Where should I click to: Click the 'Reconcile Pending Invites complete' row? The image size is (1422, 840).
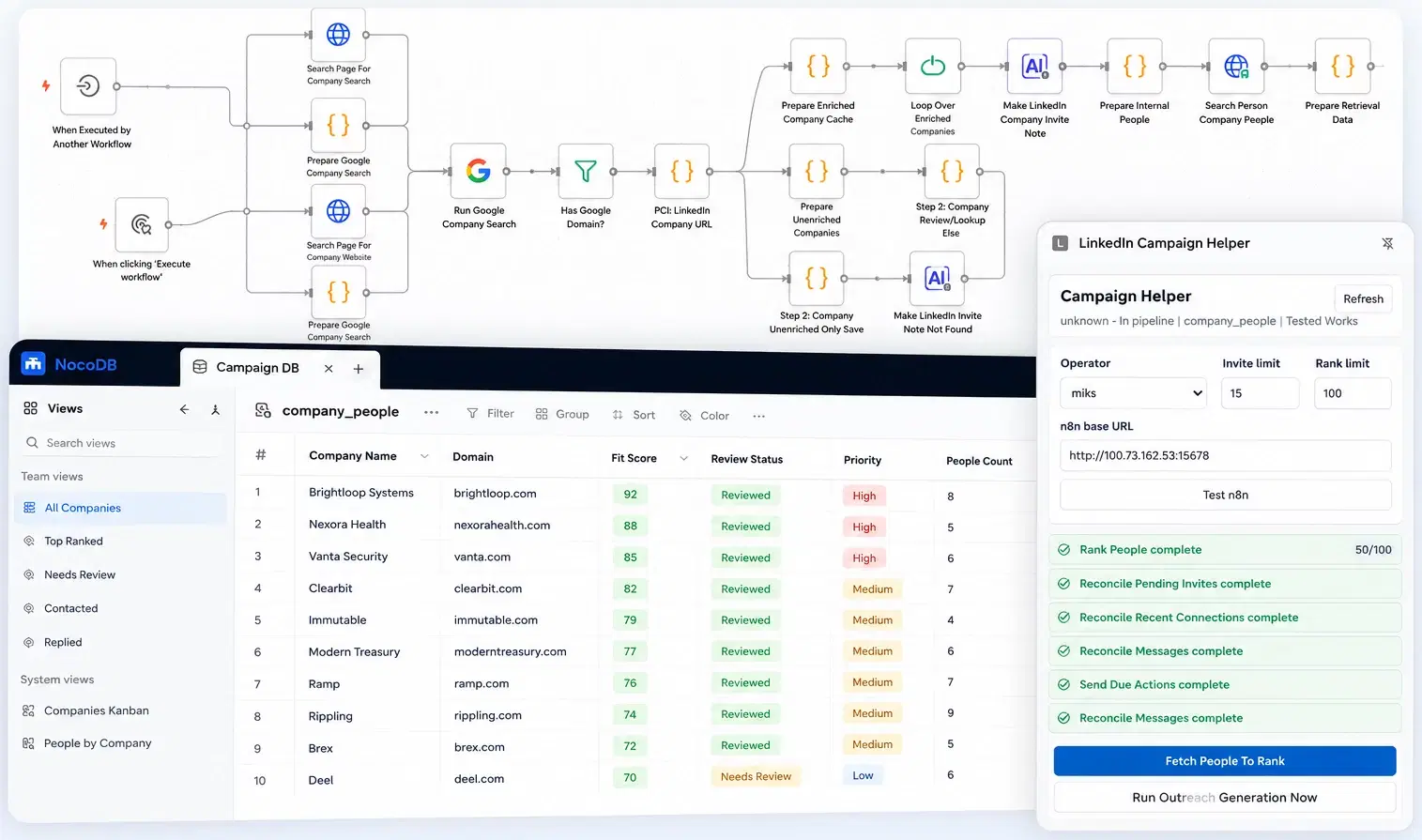[x=1225, y=584]
